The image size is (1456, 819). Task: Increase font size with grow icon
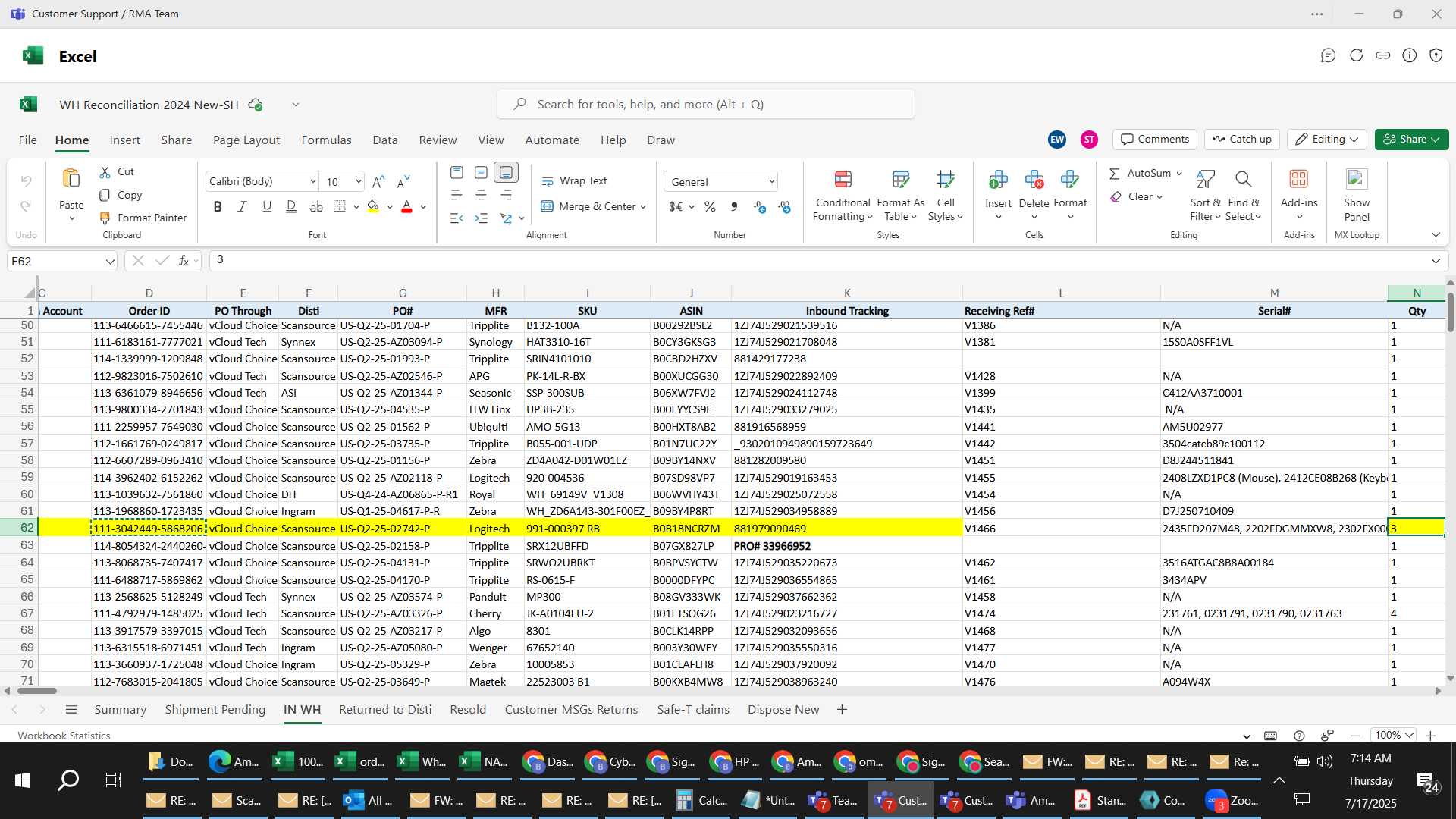click(378, 181)
